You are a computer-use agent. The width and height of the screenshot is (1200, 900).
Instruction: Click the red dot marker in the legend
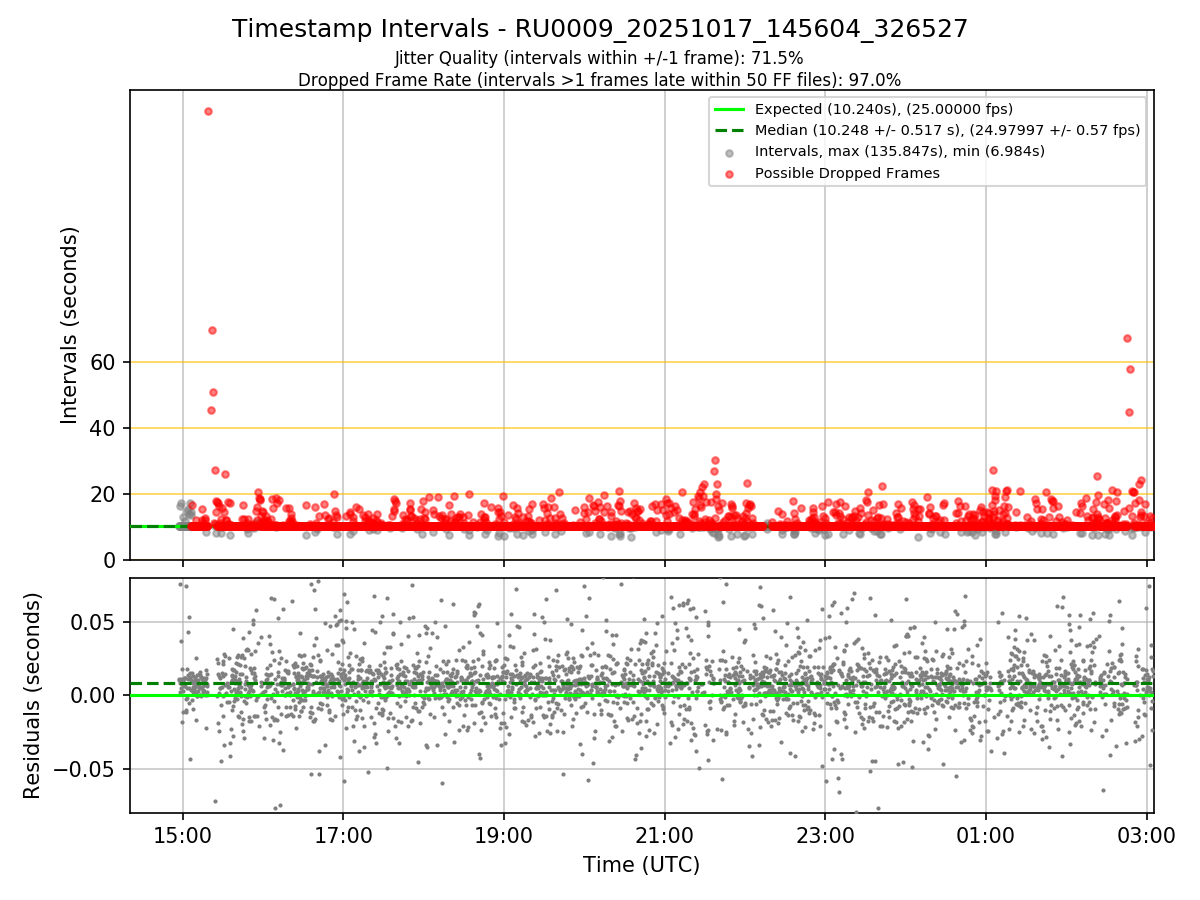point(729,174)
